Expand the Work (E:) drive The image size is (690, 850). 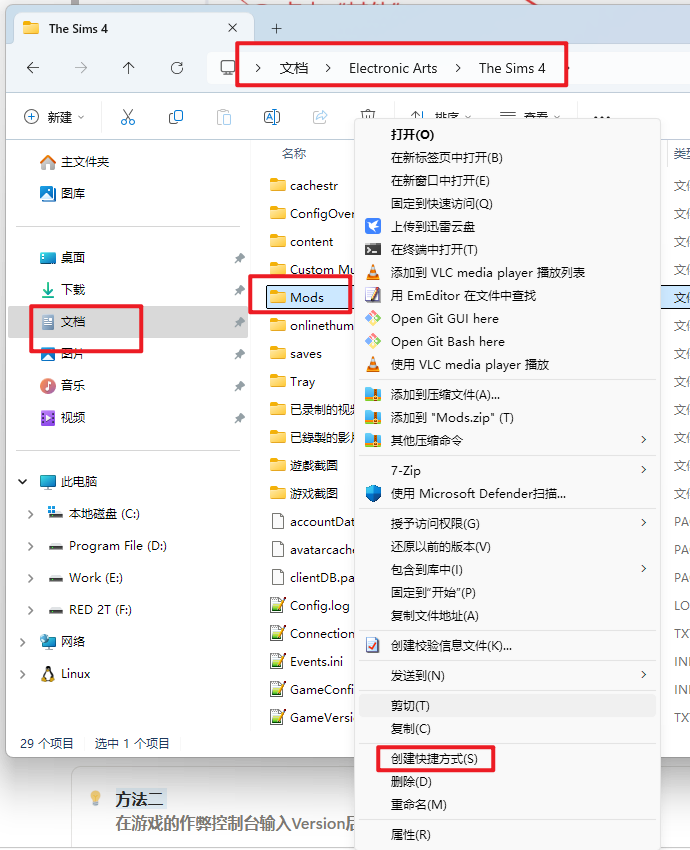[x=30, y=578]
